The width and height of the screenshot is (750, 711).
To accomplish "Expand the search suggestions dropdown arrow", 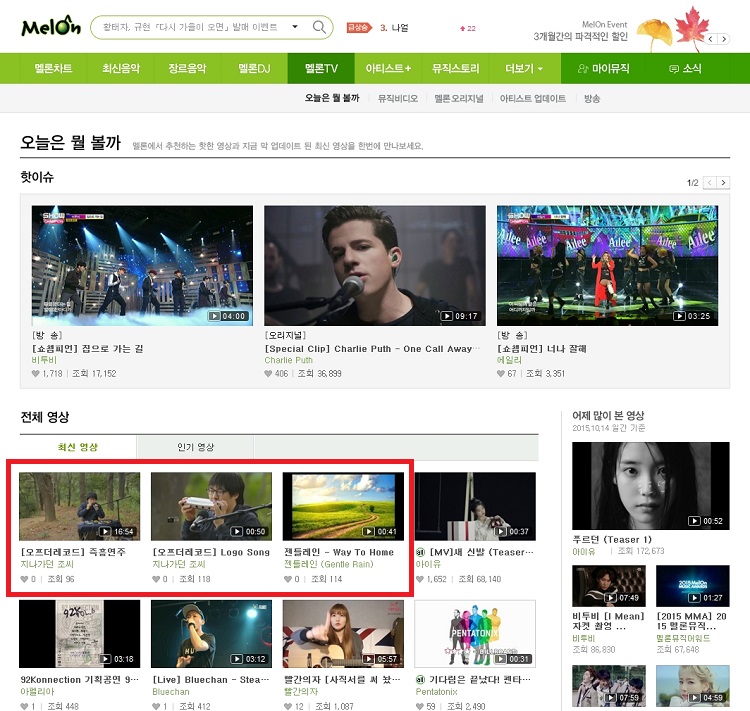I will coord(295,27).
